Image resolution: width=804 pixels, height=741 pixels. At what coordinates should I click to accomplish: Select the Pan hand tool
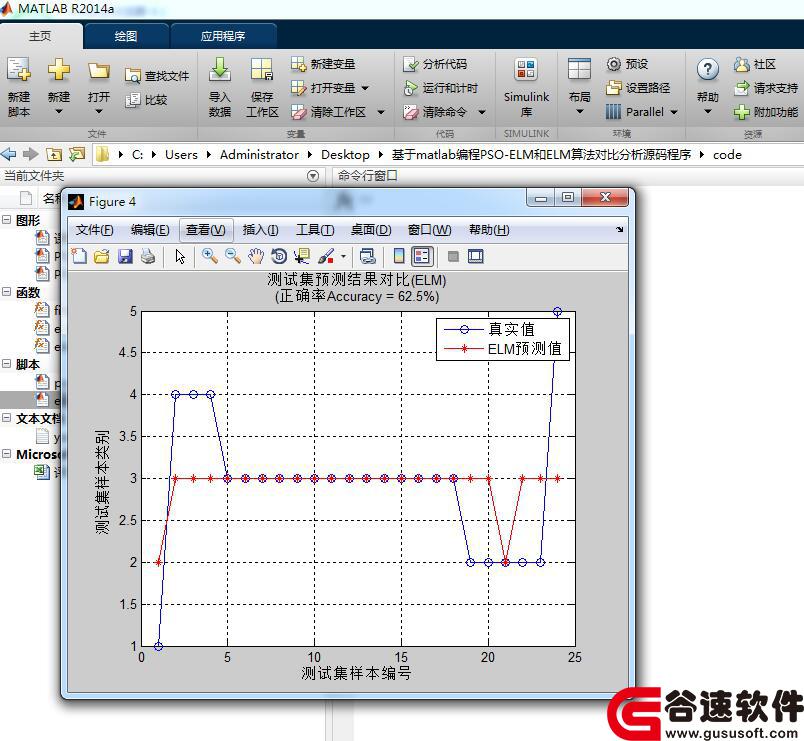(255, 256)
